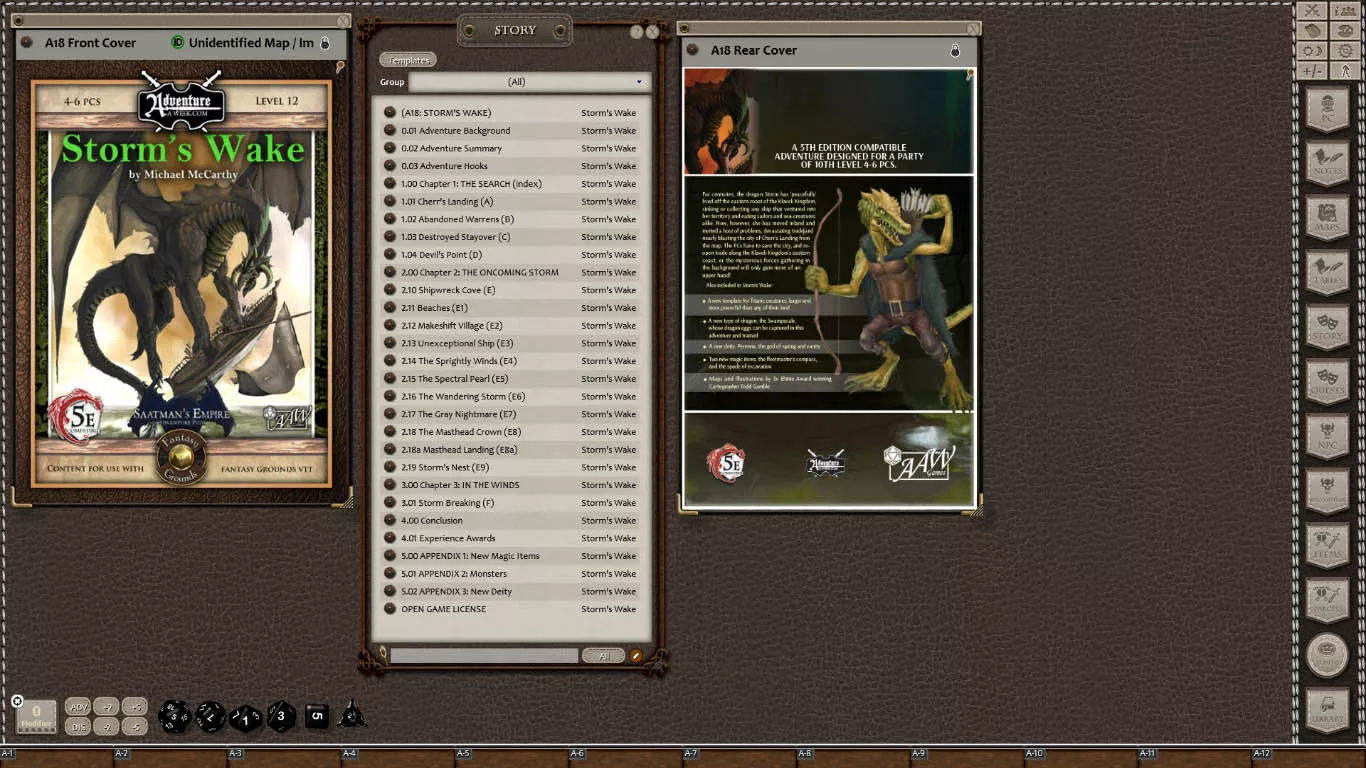Screen dimensions: 1366x768
Task: Open 1.01 Cherr's Landing (A) entry
Action: 511,202
